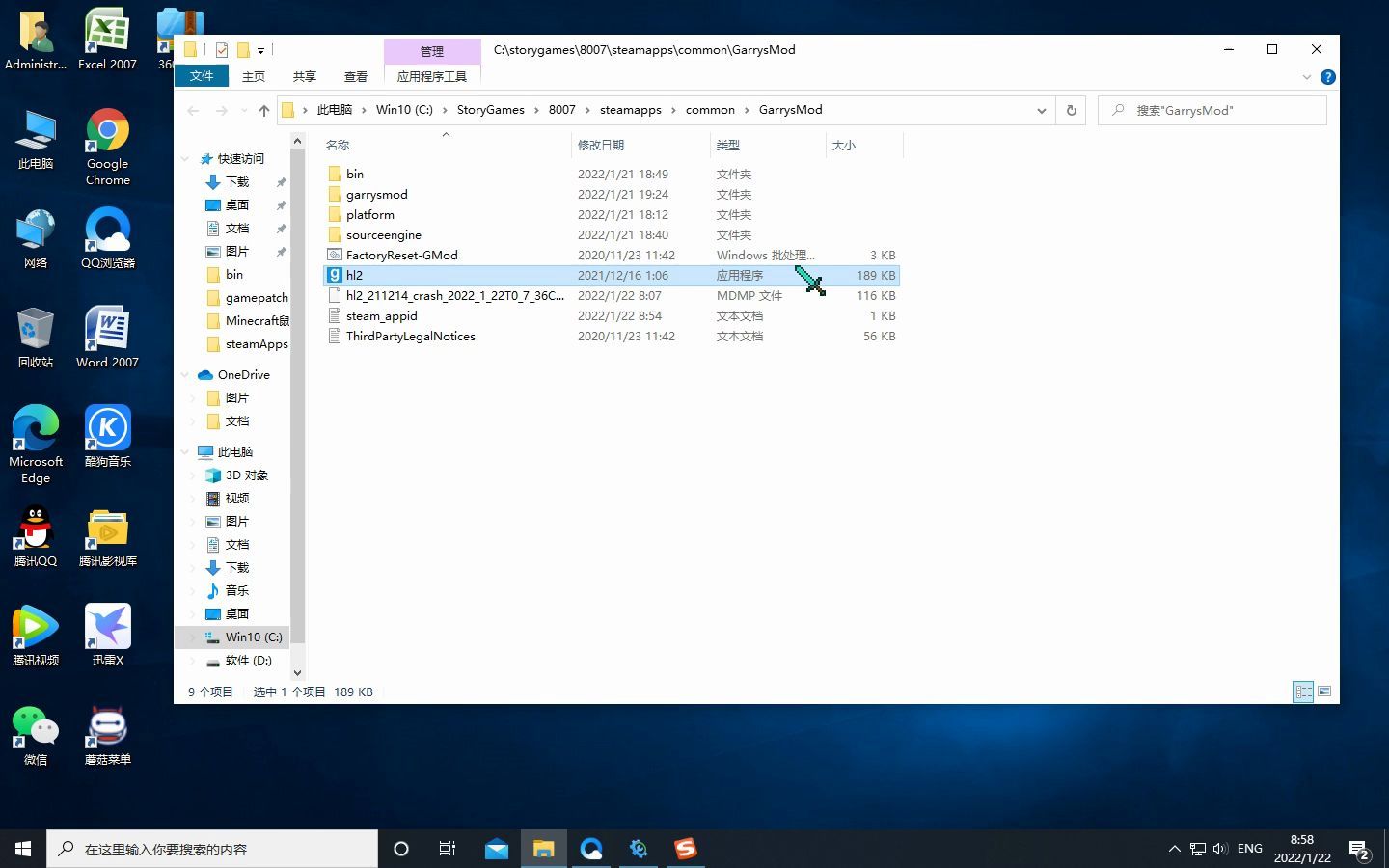This screenshot has height=868, width=1389.
Task: Open the address bar history dropdown
Action: [1042, 110]
